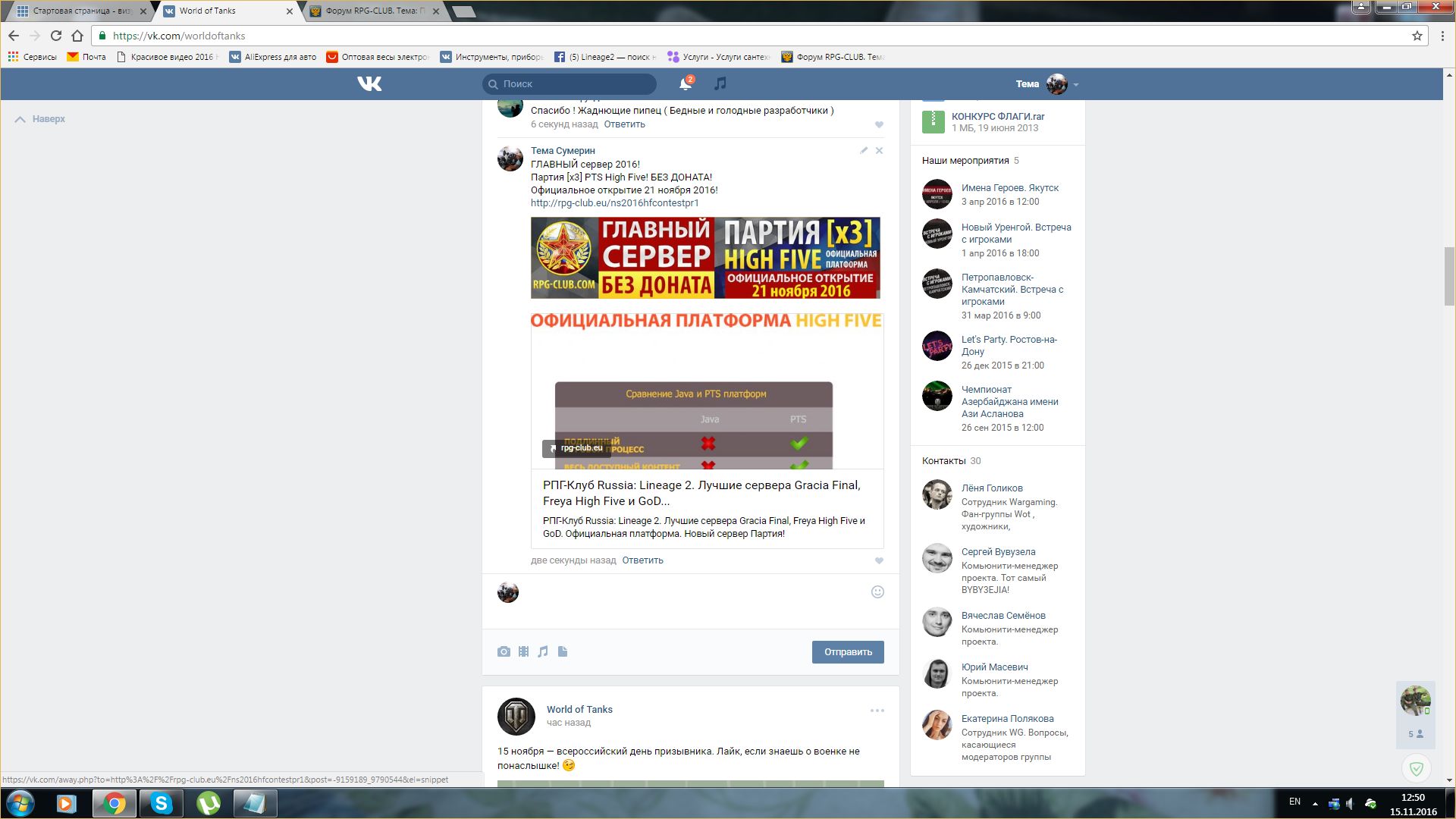
Task: Open the Chrome three-dot menu
Action: click(1442, 36)
